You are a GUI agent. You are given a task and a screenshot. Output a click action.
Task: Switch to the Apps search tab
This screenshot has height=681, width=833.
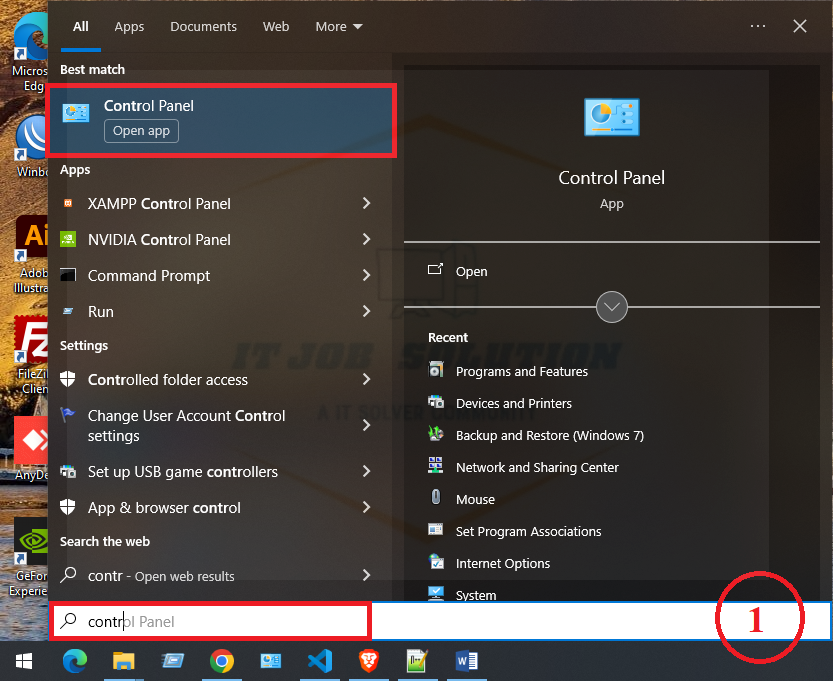tap(129, 27)
